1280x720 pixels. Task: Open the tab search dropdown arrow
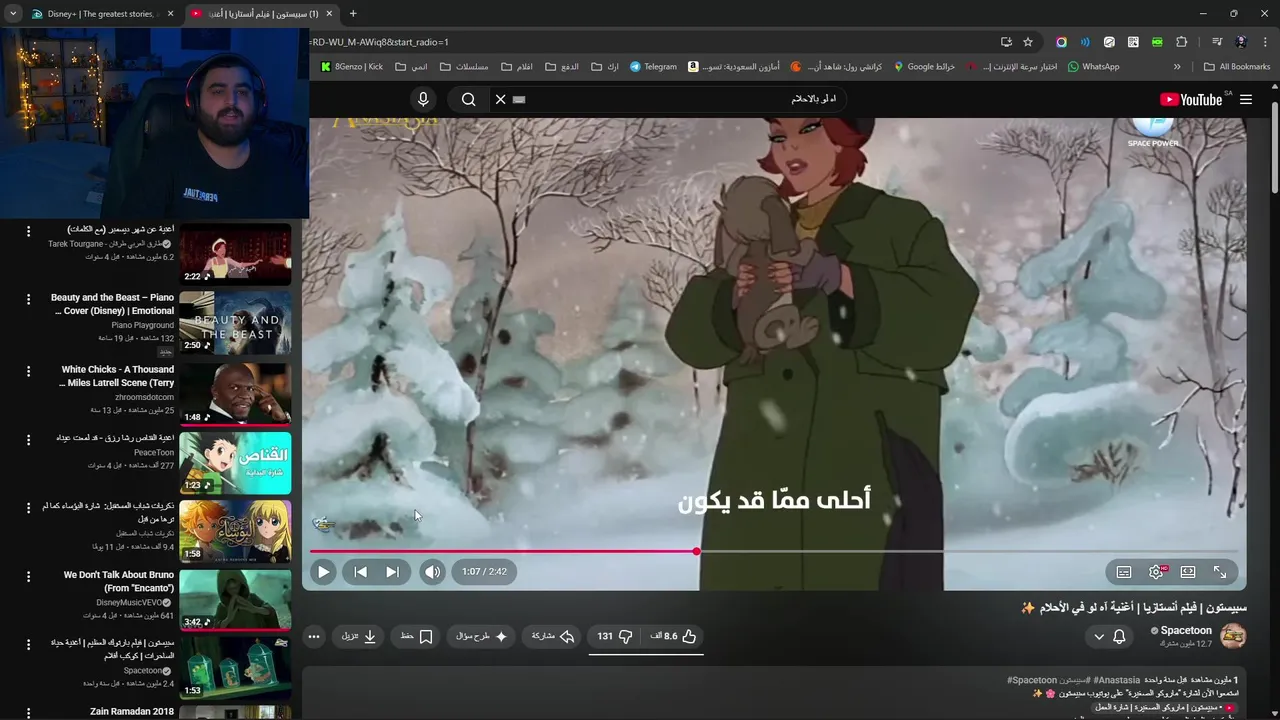(x=13, y=14)
